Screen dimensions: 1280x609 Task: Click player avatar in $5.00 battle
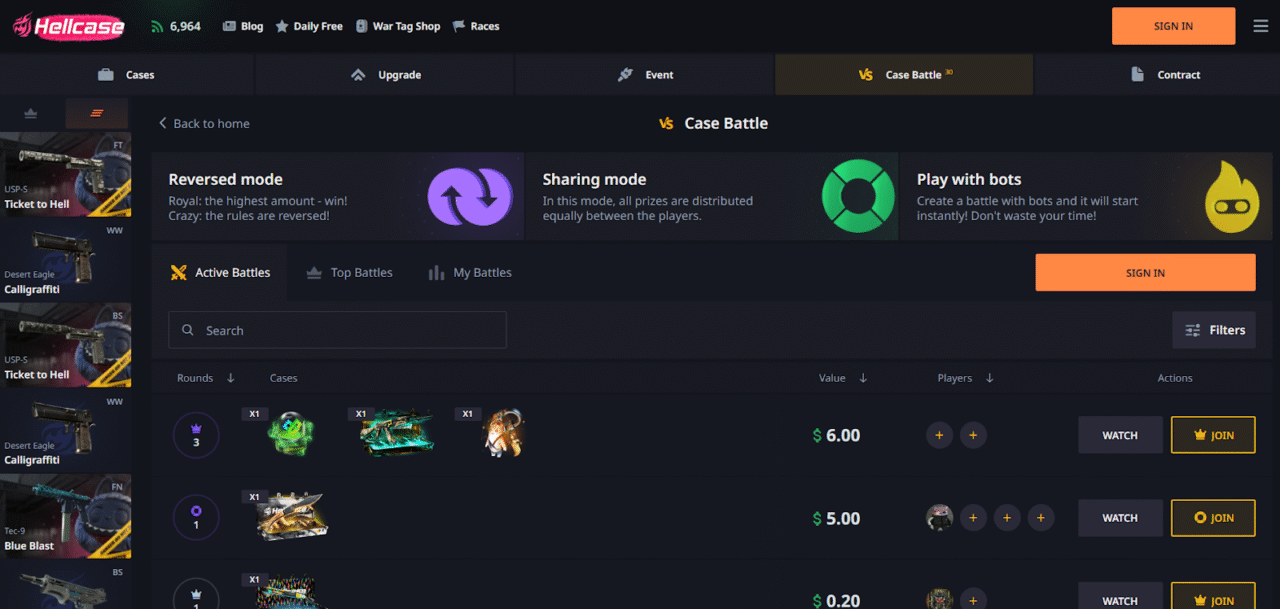pyautogui.click(x=939, y=518)
